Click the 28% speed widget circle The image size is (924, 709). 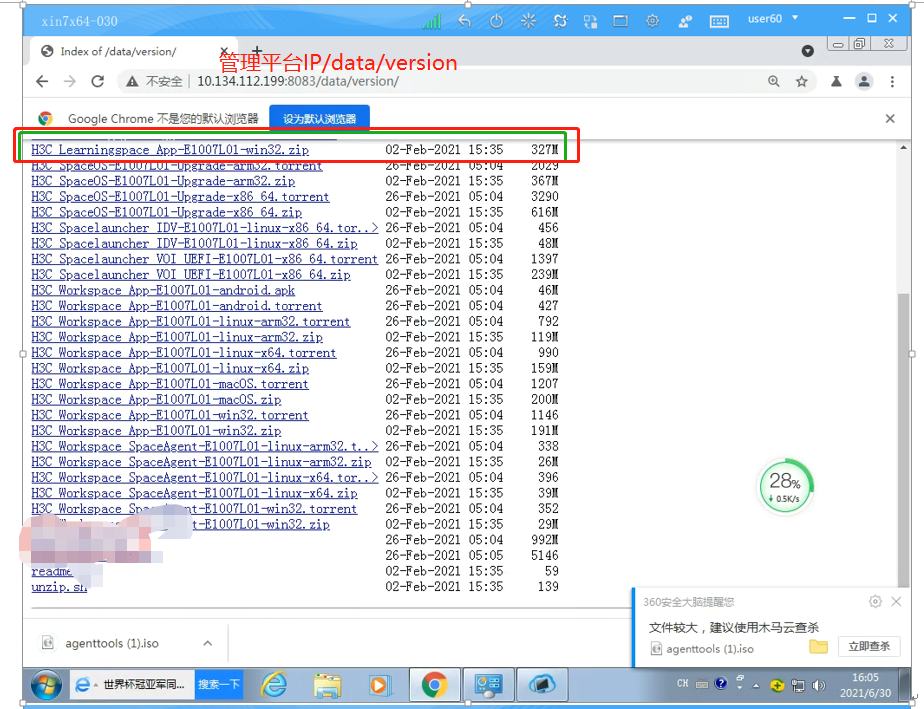tap(785, 486)
